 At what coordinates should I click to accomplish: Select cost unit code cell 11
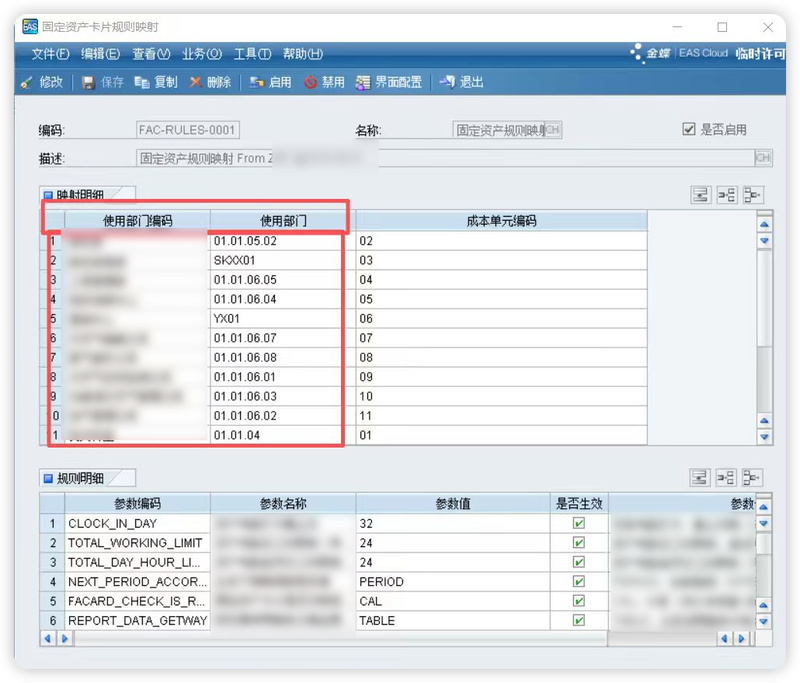[x=501, y=416]
